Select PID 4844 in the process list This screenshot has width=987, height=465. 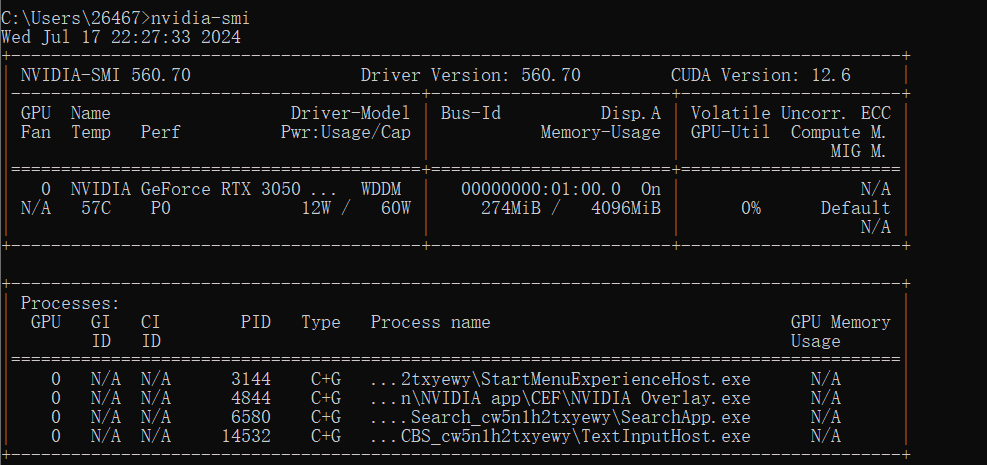point(251,398)
